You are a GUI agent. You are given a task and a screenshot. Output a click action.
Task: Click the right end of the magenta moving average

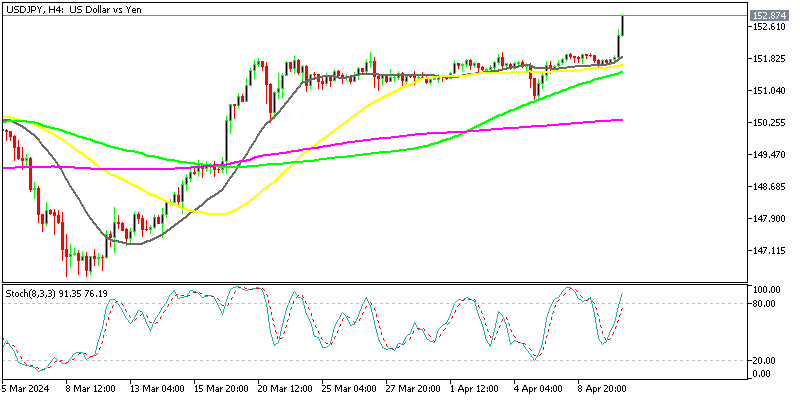click(x=622, y=120)
